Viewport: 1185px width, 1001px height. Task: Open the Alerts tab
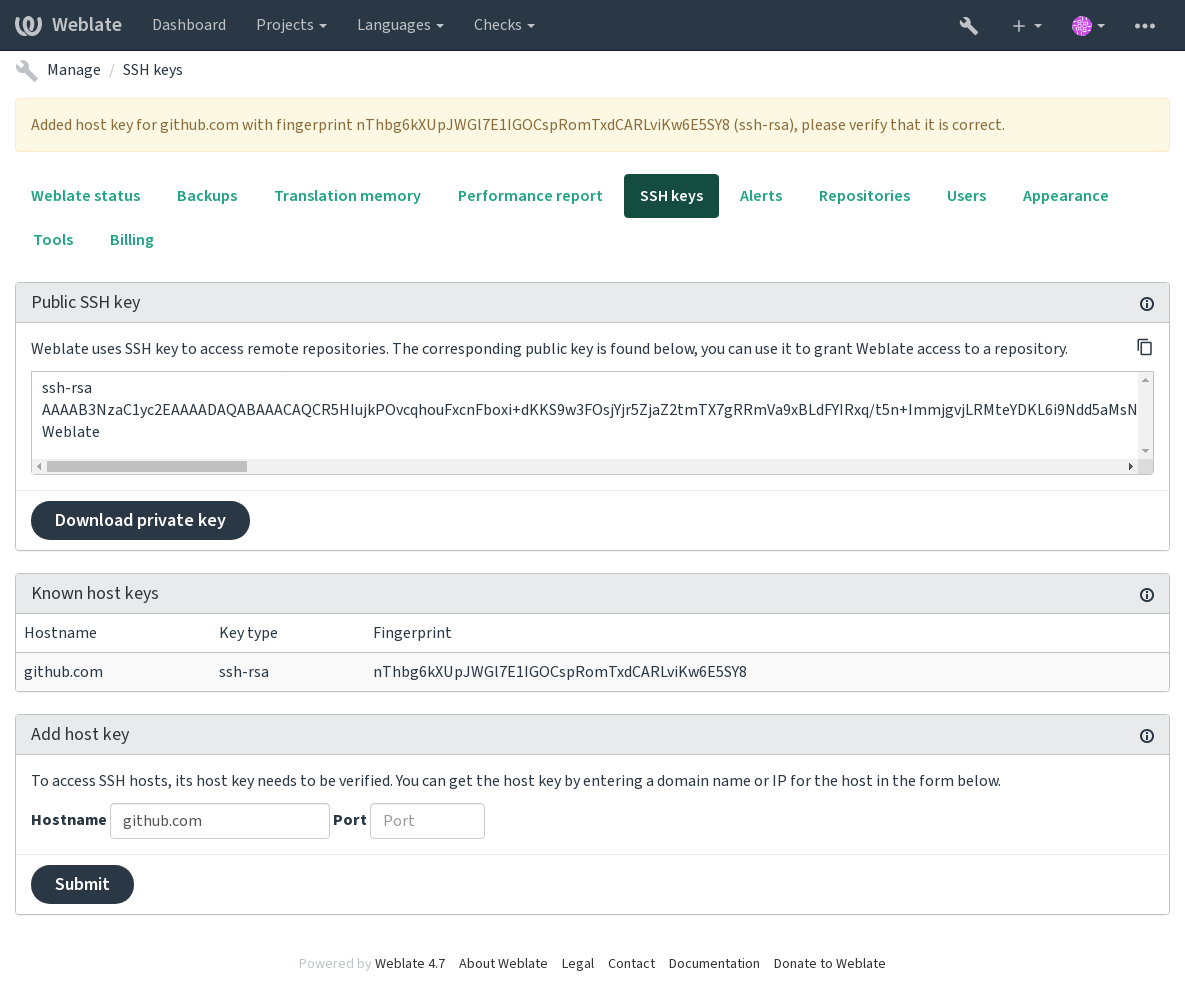point(760,196)
